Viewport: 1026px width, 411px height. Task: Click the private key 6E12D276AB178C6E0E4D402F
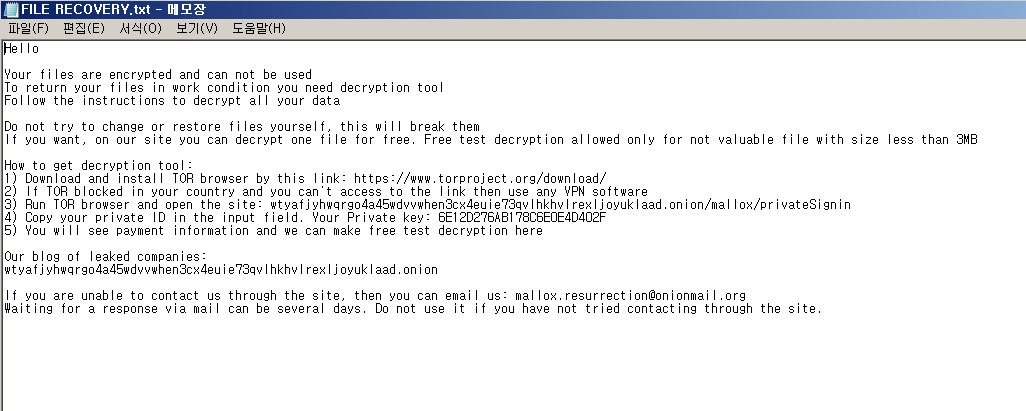tap(522, 218)
